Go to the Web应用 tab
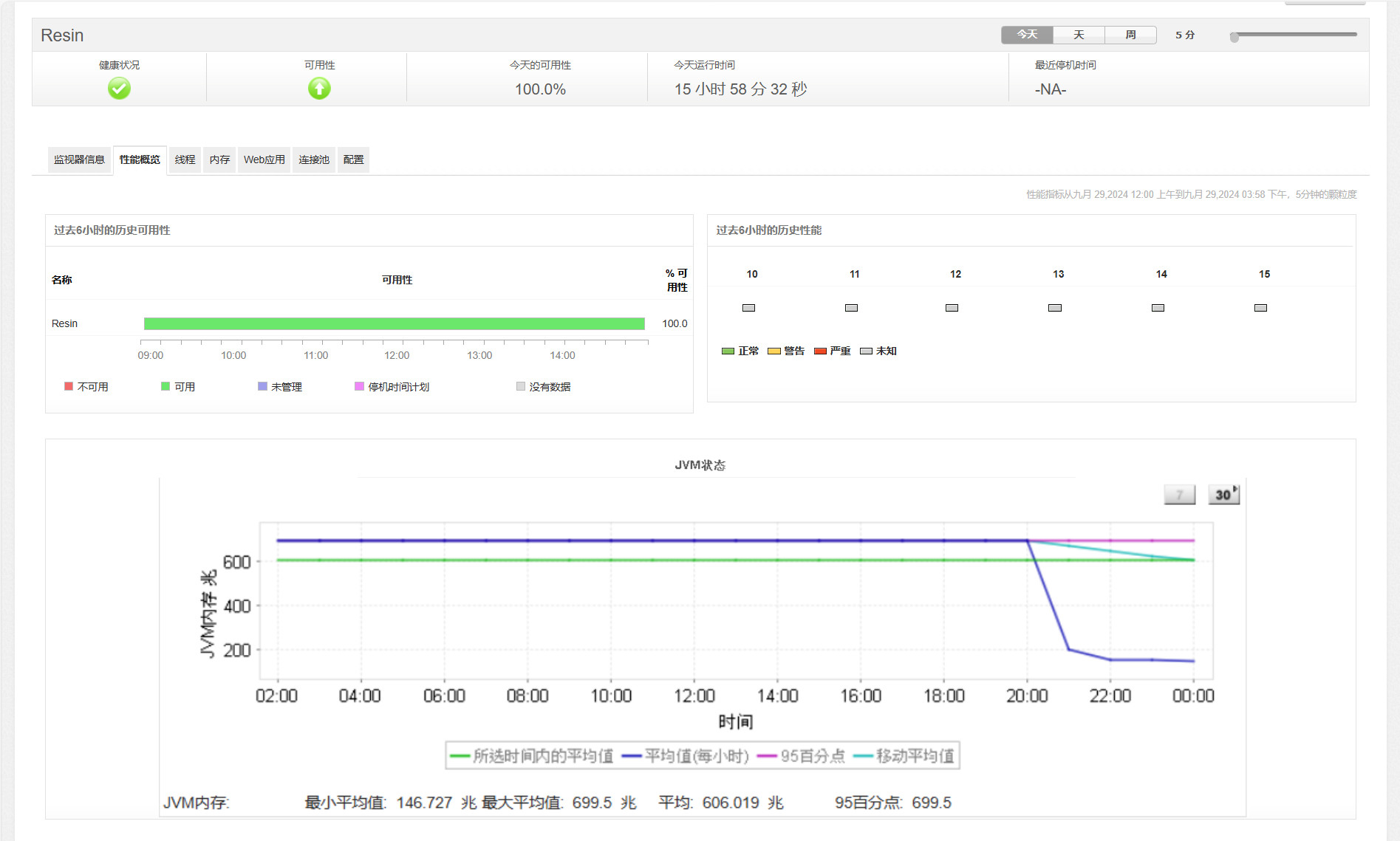Screen dimensions: 1400x841 click(264, 159)
